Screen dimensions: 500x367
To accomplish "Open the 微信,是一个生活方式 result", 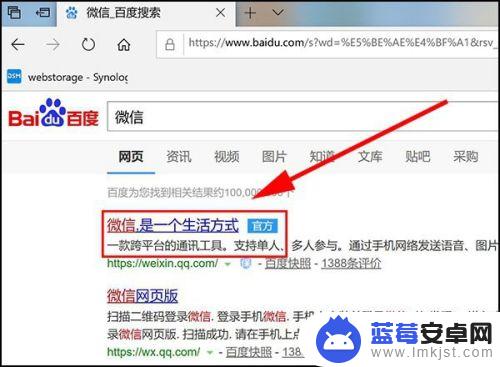I will [173, 225].
